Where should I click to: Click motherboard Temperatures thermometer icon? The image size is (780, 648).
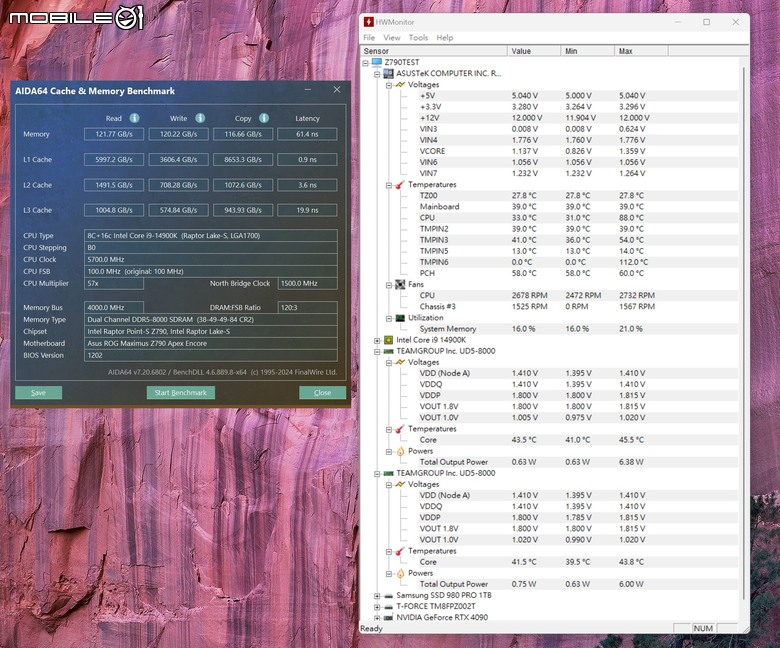(400, 185)
